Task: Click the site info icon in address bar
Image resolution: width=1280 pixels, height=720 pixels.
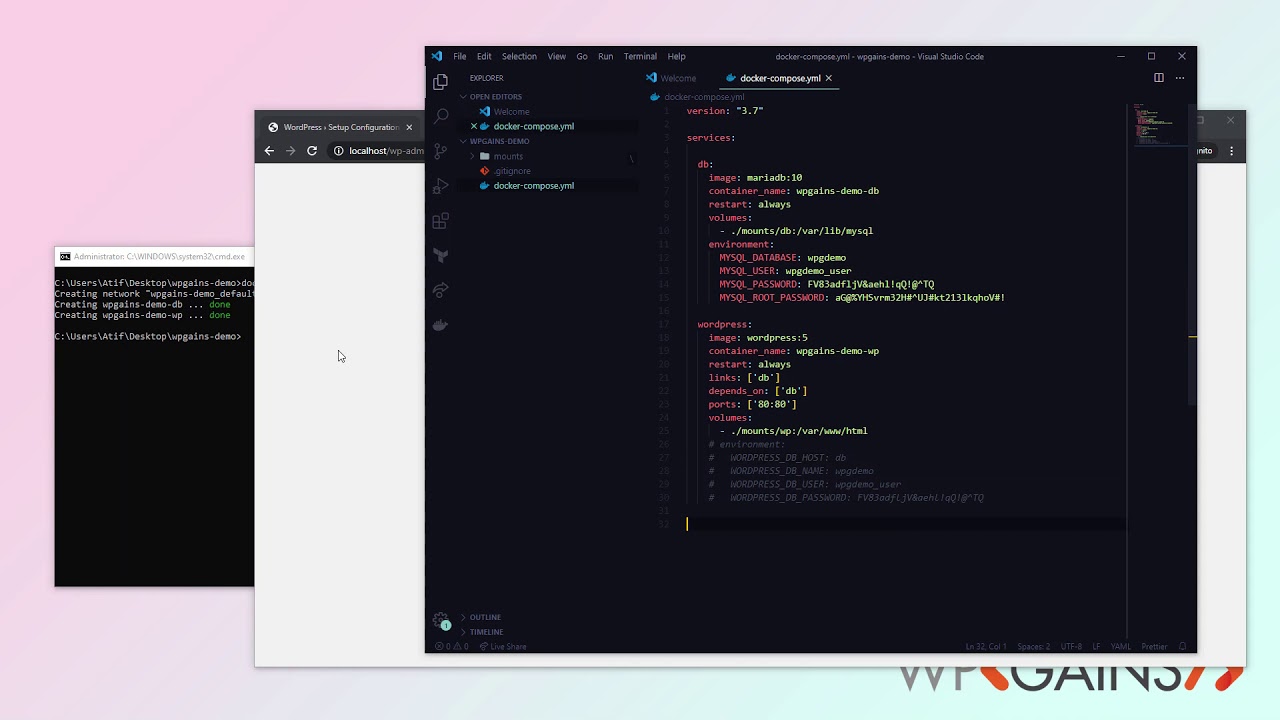Action: [x=338, y=151]
